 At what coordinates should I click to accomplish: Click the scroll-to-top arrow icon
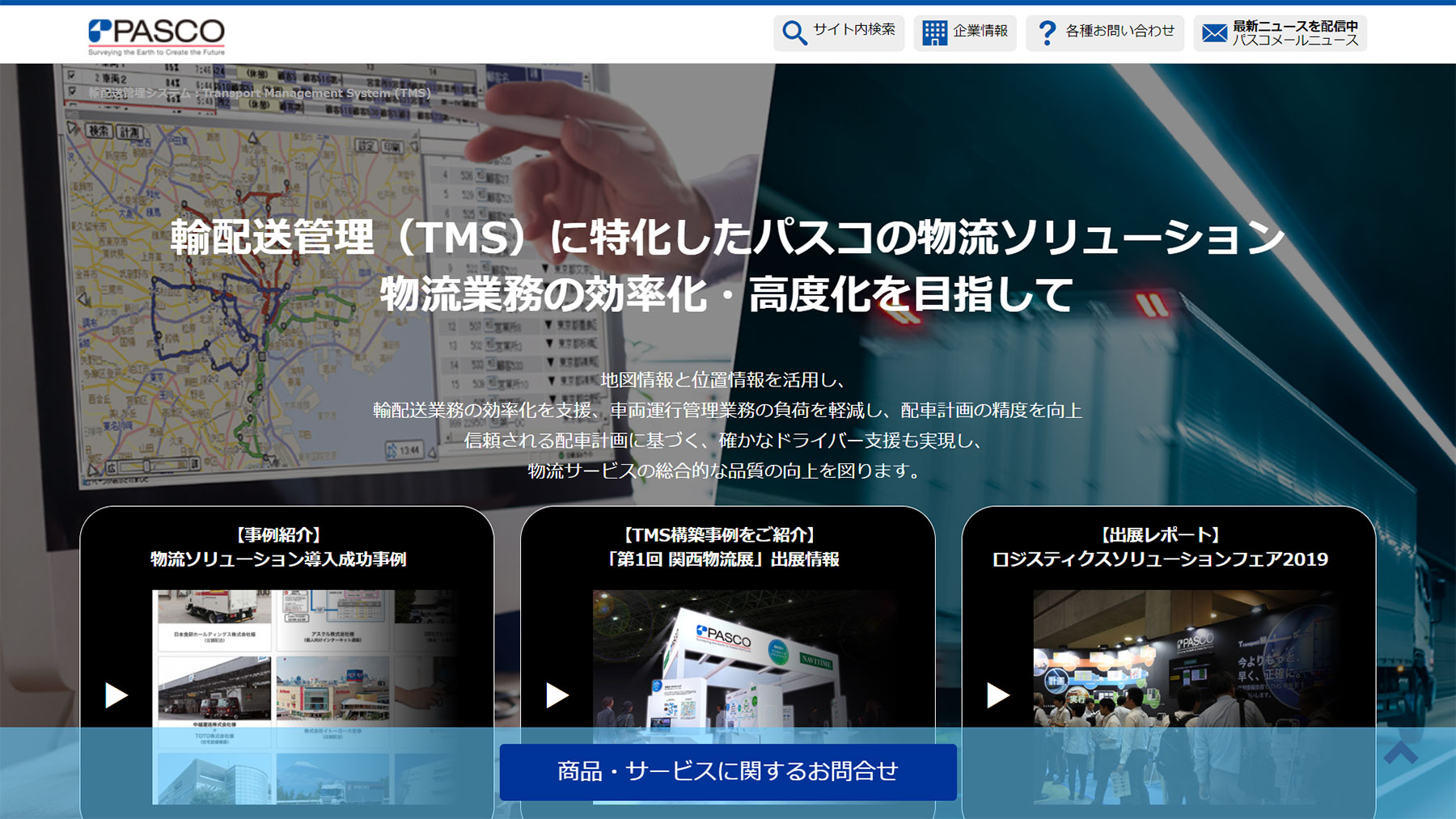1401,753
